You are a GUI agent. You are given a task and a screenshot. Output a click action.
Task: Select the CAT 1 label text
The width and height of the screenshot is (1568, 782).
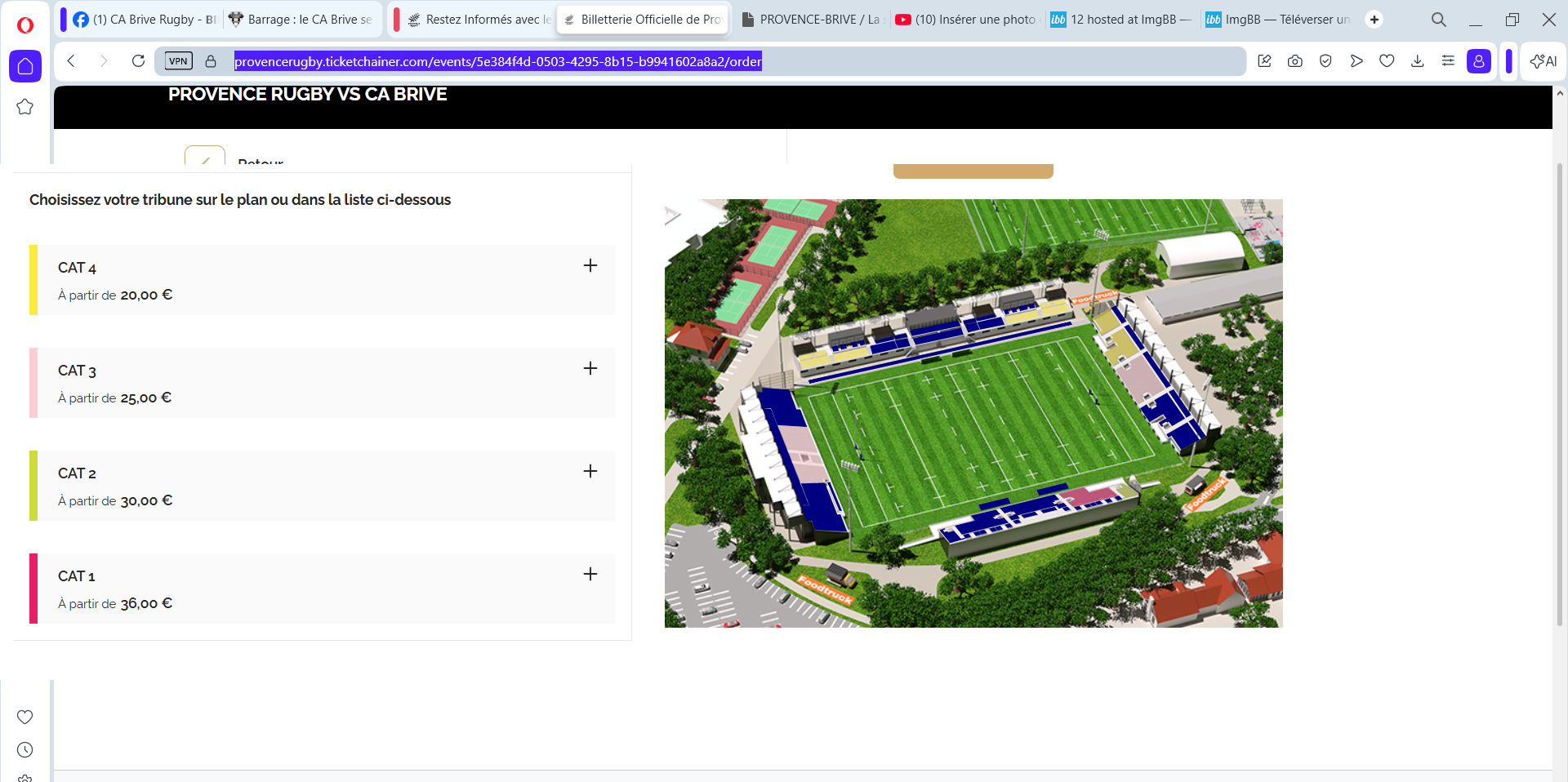click(x=77, y=576)
